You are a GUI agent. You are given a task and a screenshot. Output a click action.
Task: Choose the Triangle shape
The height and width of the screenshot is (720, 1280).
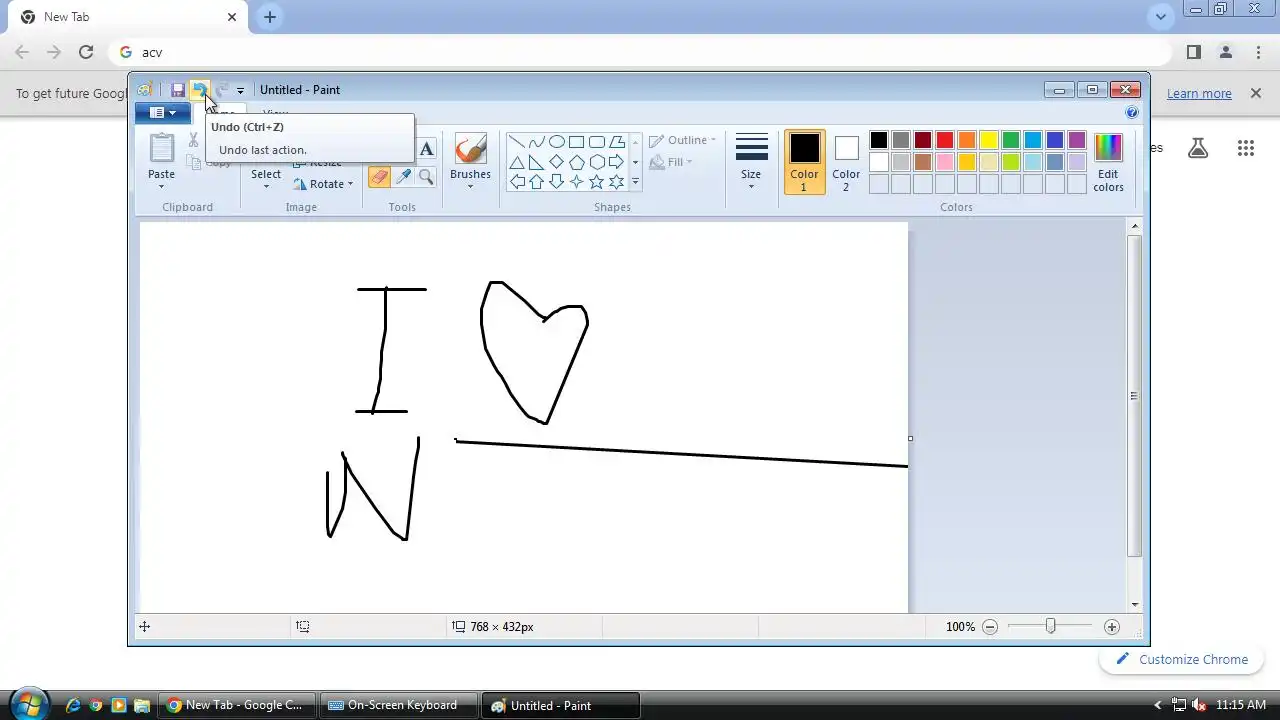tap(517, 162)
